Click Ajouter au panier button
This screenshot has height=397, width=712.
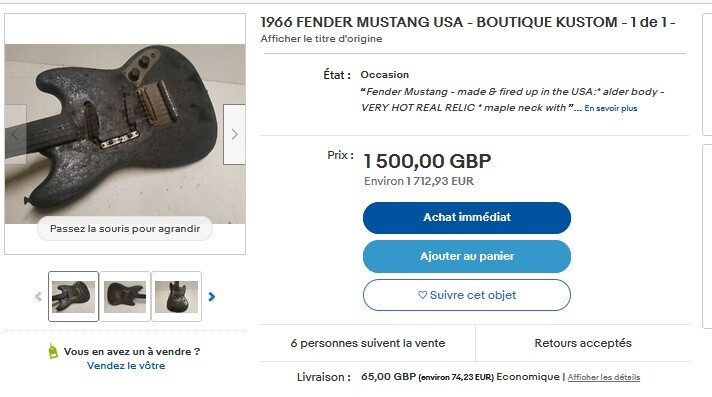pos(467,256)
